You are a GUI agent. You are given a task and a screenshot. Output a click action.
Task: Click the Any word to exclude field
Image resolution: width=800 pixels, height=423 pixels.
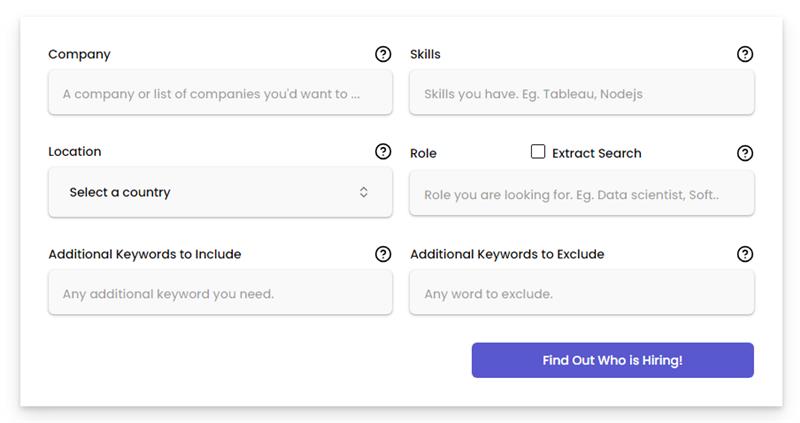pyautogui.click(x=582, y=294)
